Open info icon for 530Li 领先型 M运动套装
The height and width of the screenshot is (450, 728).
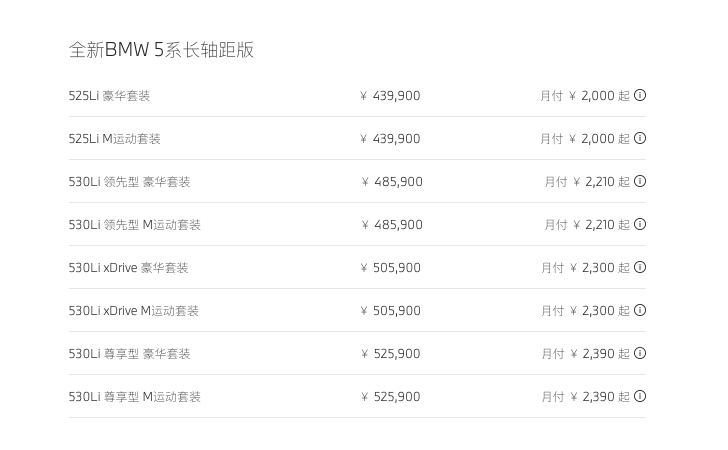640,224
